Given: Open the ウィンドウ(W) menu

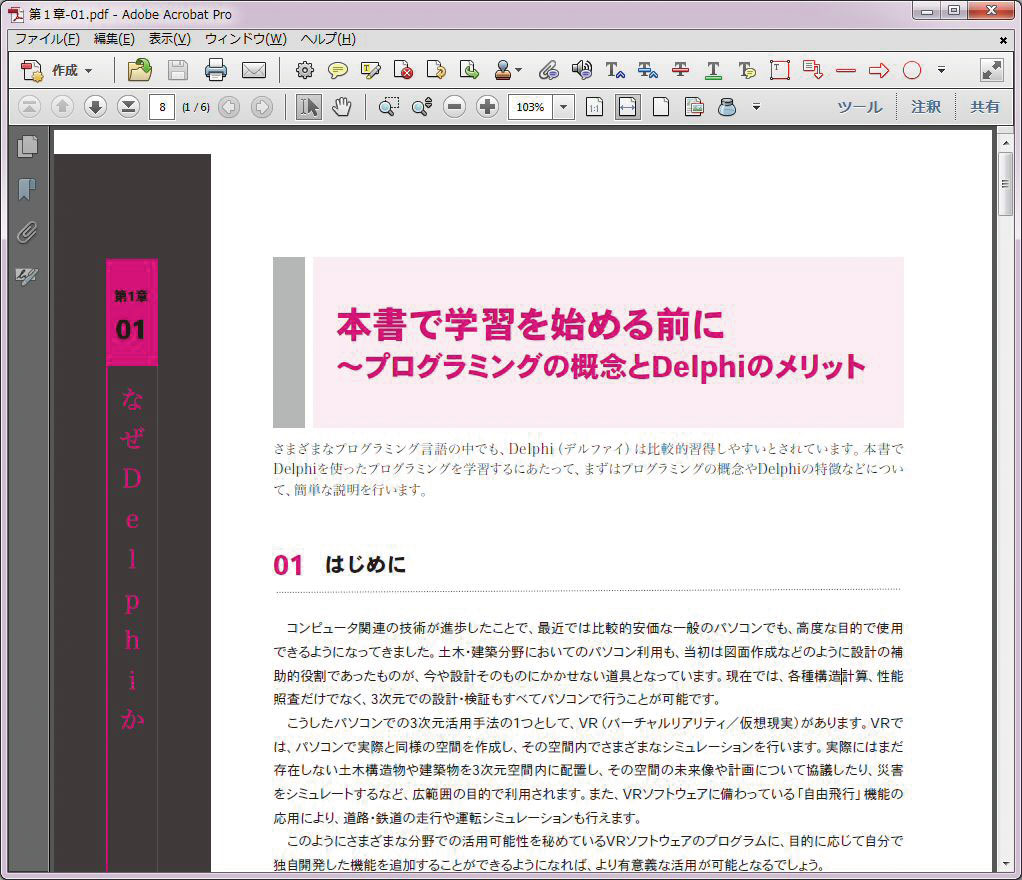Looking at the screenshot, I should coord(246,39).
